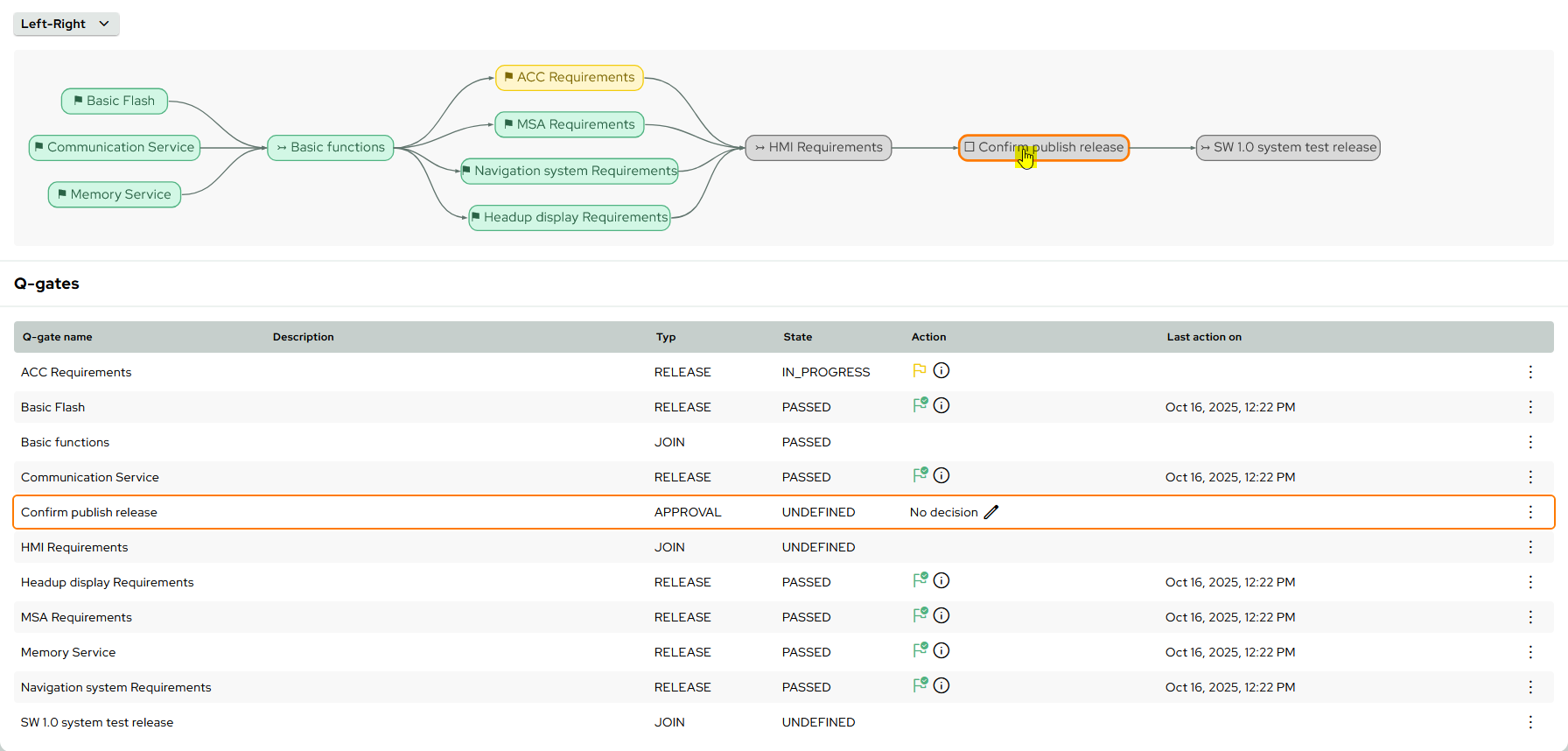Edit decision pencil icon for Confirm publish release
The image size is (1568, 751).
991,512
